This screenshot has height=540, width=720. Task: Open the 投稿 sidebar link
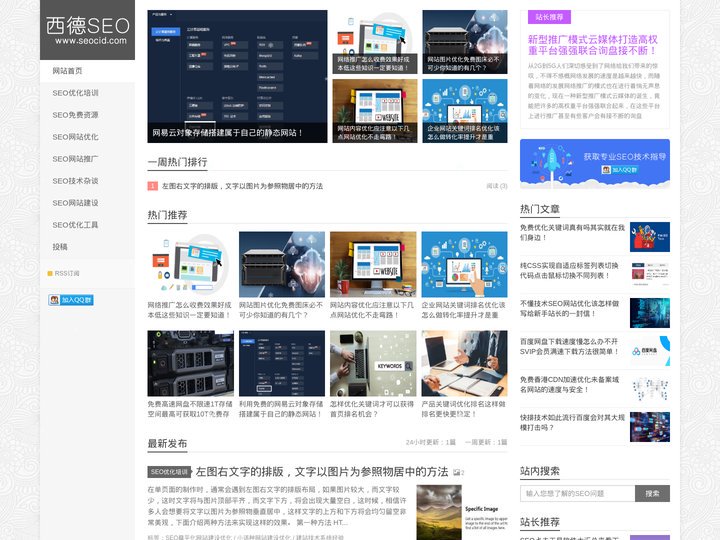(60, 247)
